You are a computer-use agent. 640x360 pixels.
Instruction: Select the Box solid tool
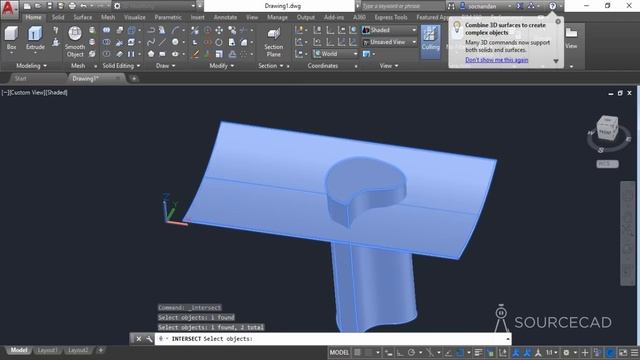11,38
